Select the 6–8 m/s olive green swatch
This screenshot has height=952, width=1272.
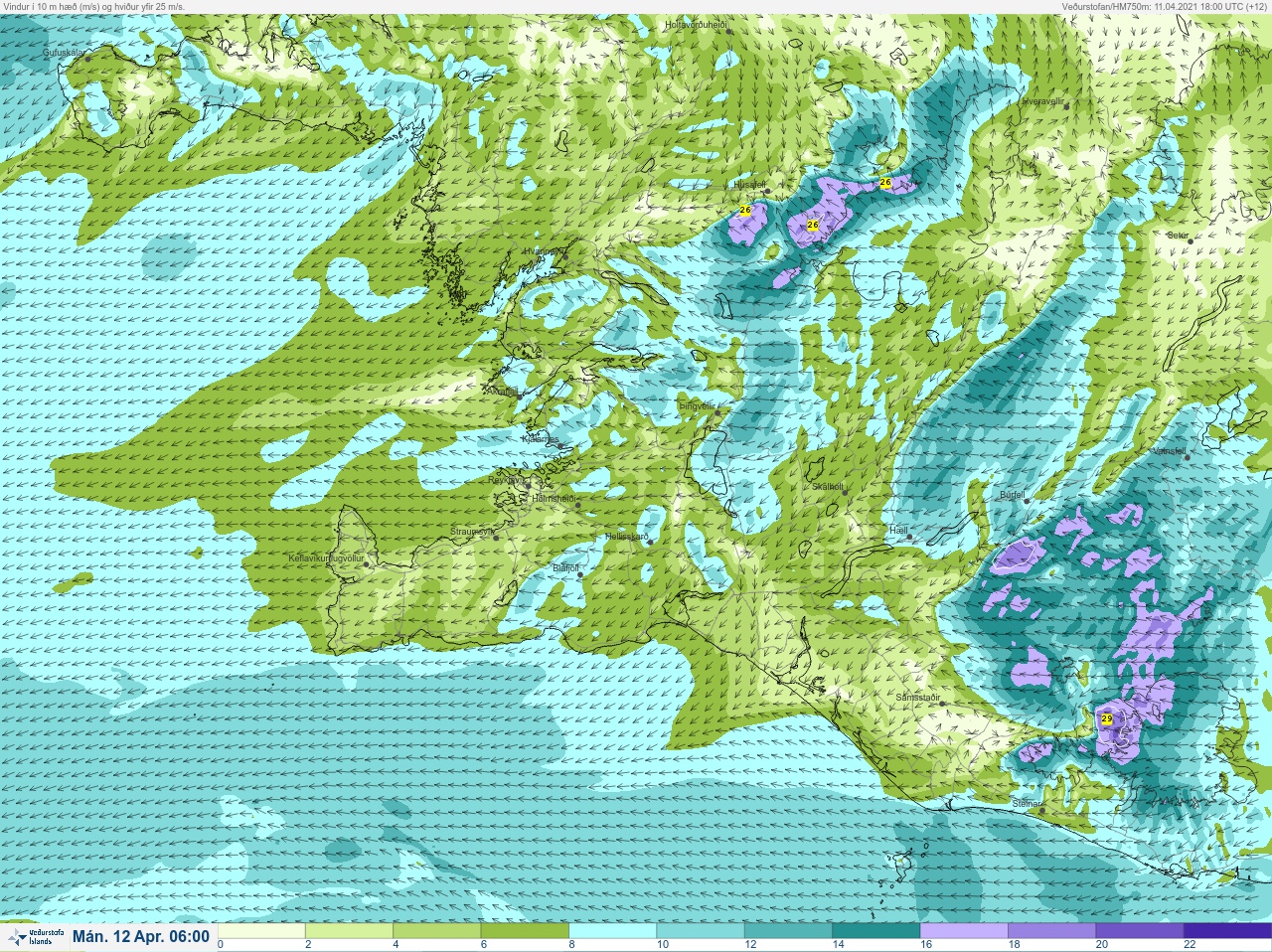pos(525,931)
